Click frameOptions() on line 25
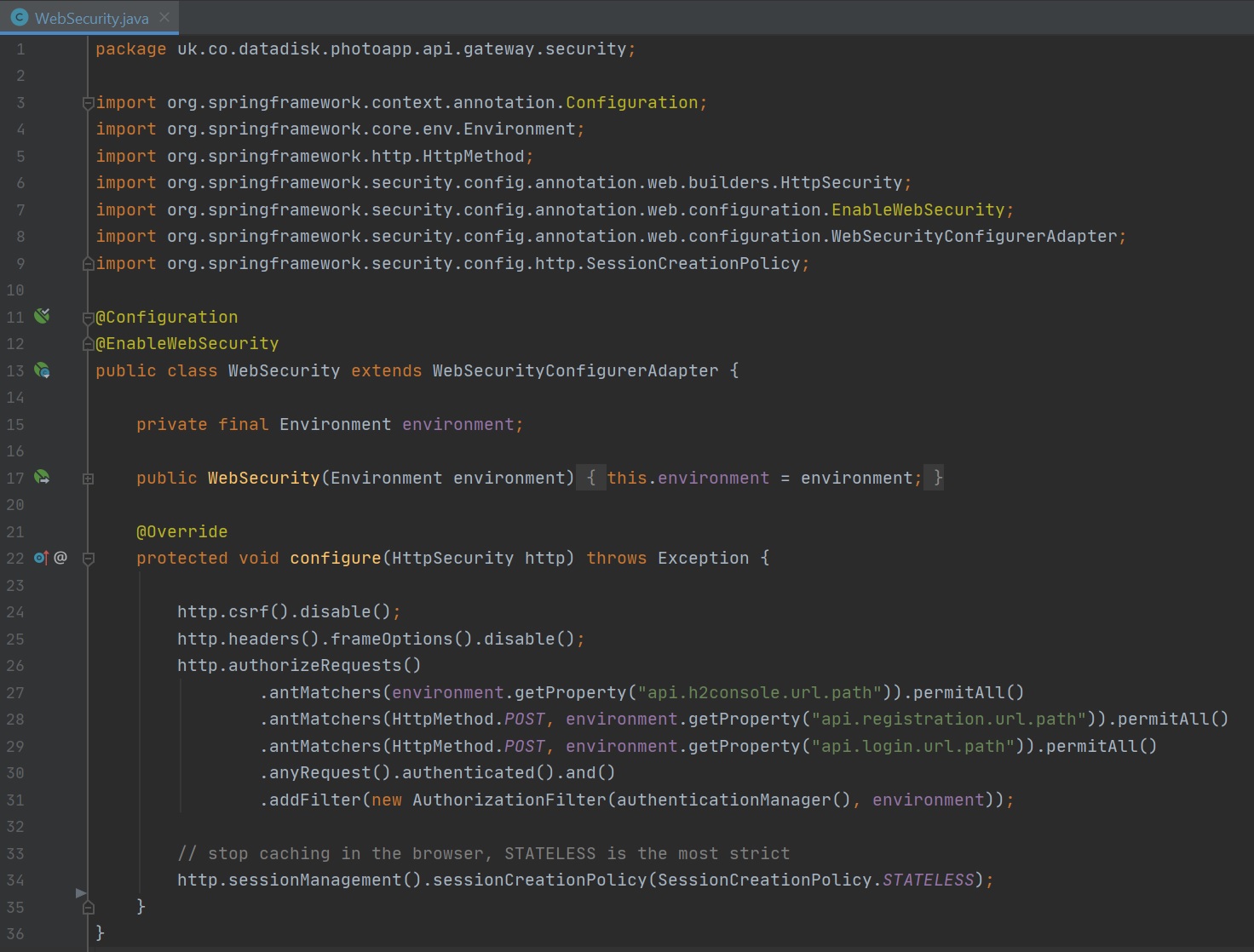The height and width of the screenshot is (952, 1254). (x=402, y=639)
